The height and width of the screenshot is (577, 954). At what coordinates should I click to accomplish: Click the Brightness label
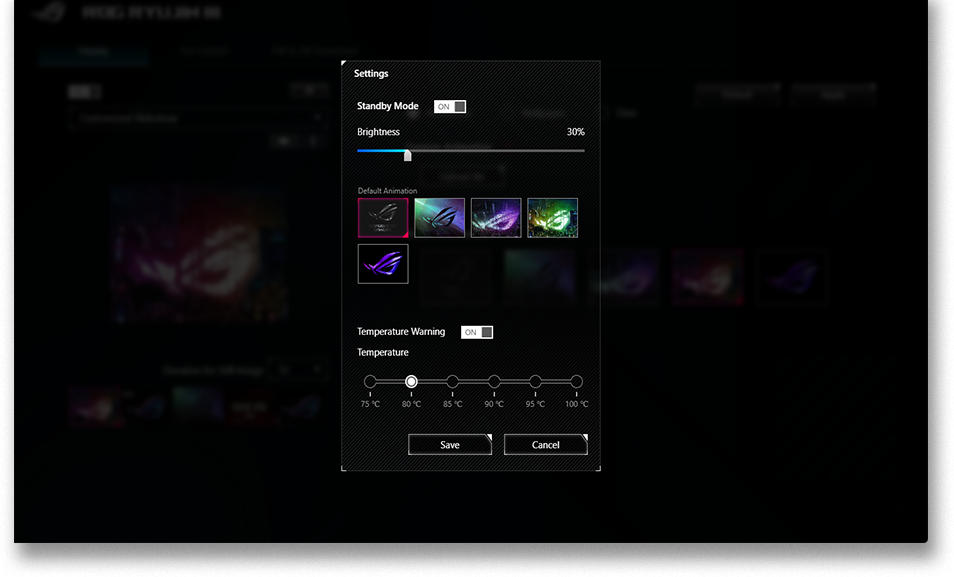378,132
